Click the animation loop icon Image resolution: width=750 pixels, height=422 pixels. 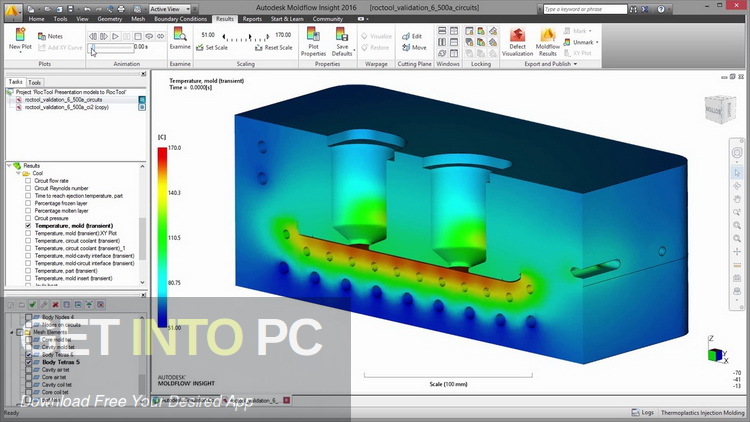[149, 36]
